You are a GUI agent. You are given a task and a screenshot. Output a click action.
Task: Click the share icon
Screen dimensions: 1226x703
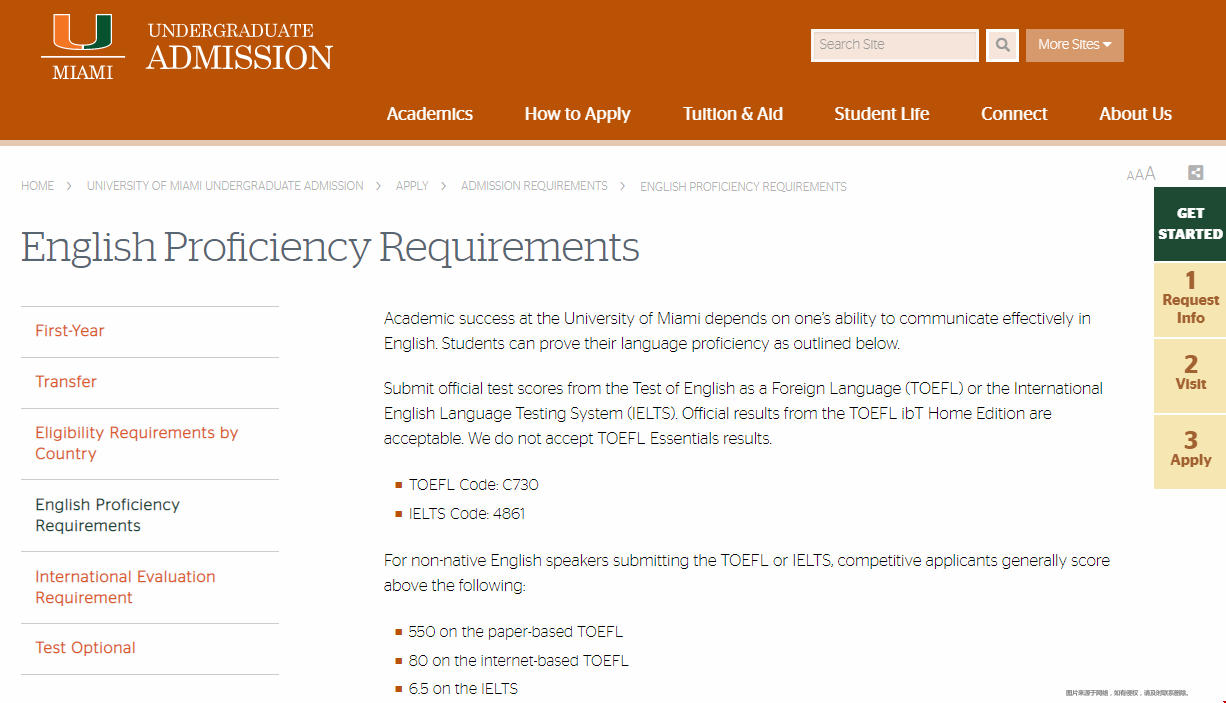click(1195, 173)
